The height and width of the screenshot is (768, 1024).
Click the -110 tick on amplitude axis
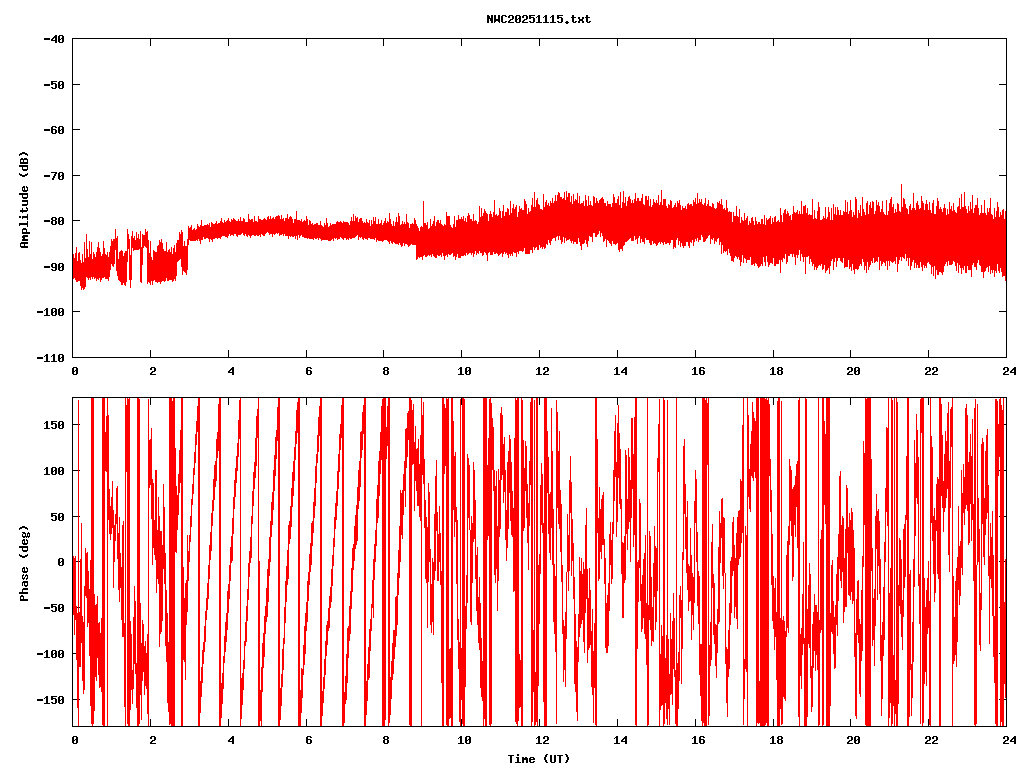pos(50,357)
